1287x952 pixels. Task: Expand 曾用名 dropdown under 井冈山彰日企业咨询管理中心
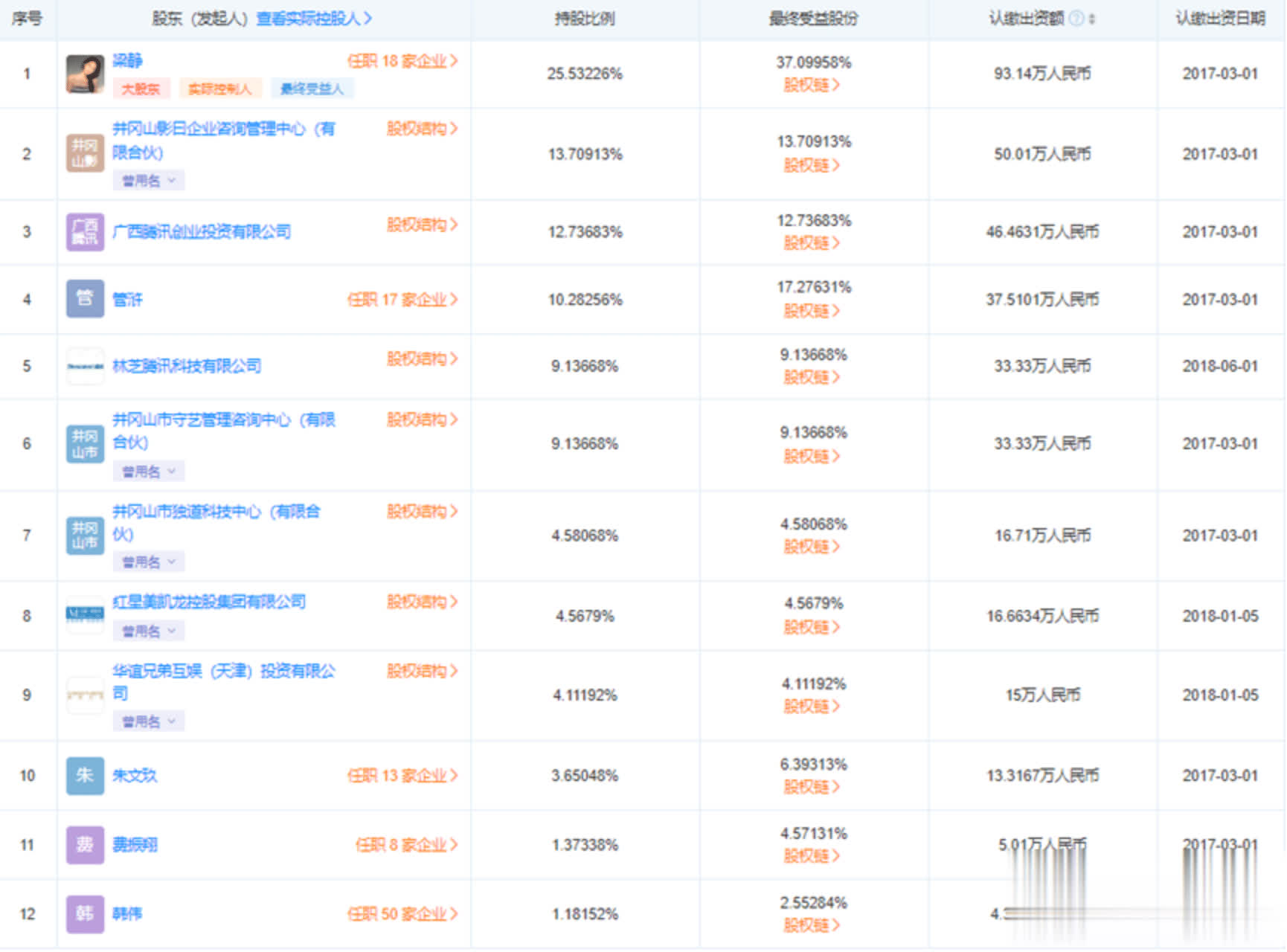pyautogui.click(x=148, y=181)
